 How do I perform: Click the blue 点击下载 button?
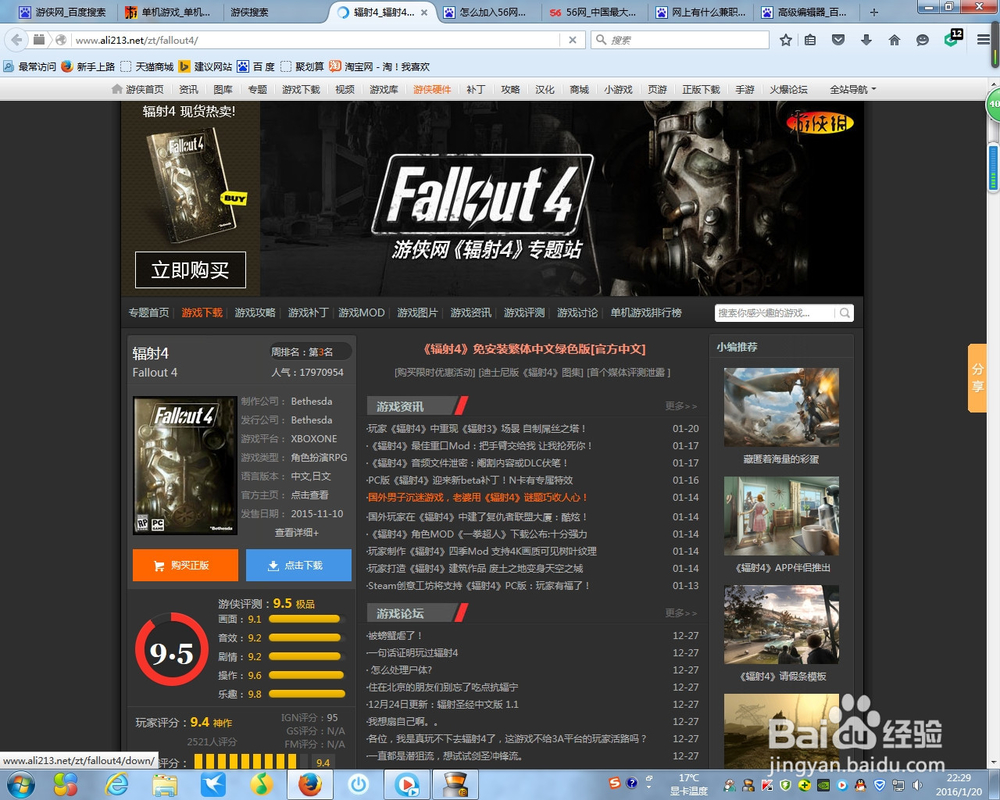point(298,565)
